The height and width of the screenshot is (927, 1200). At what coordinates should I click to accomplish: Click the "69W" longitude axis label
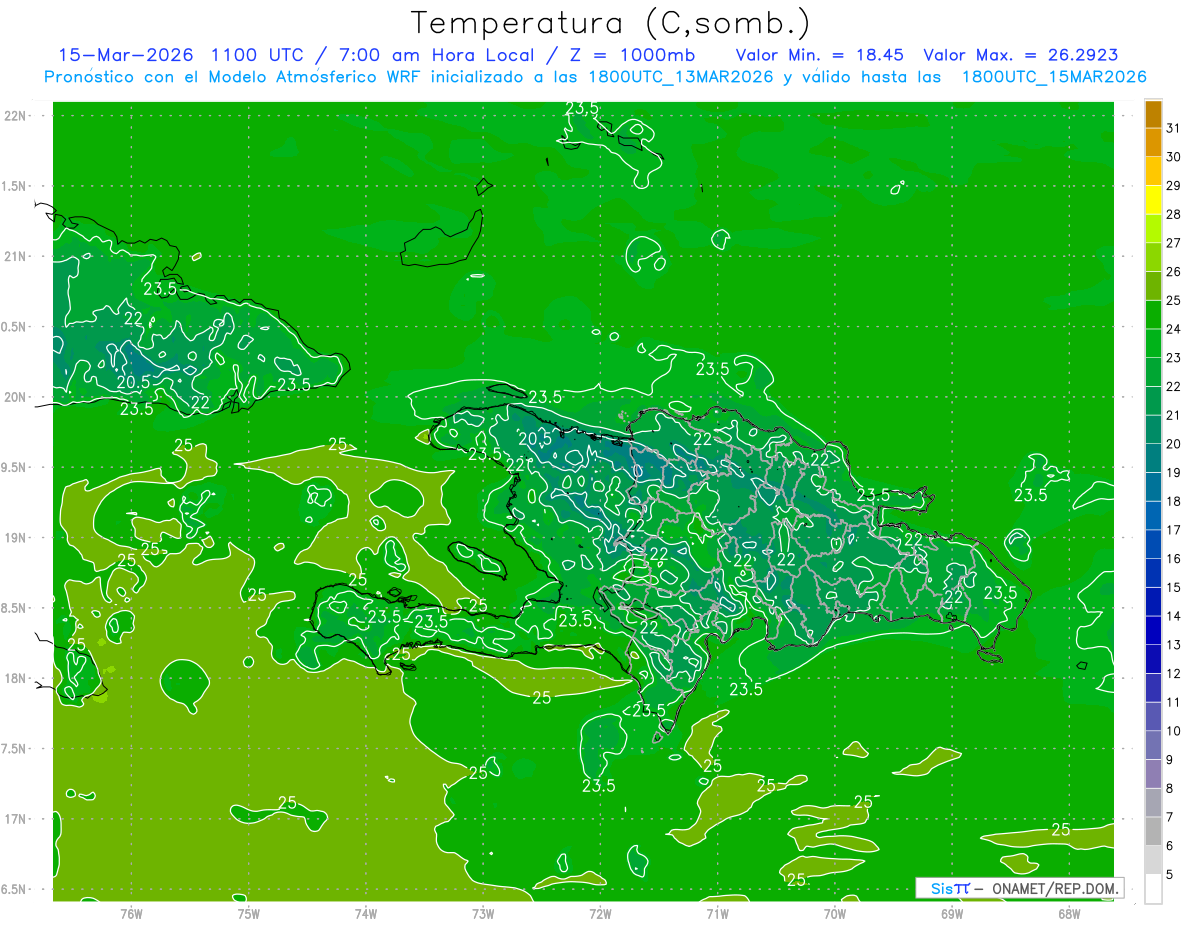tap(952, 913)
